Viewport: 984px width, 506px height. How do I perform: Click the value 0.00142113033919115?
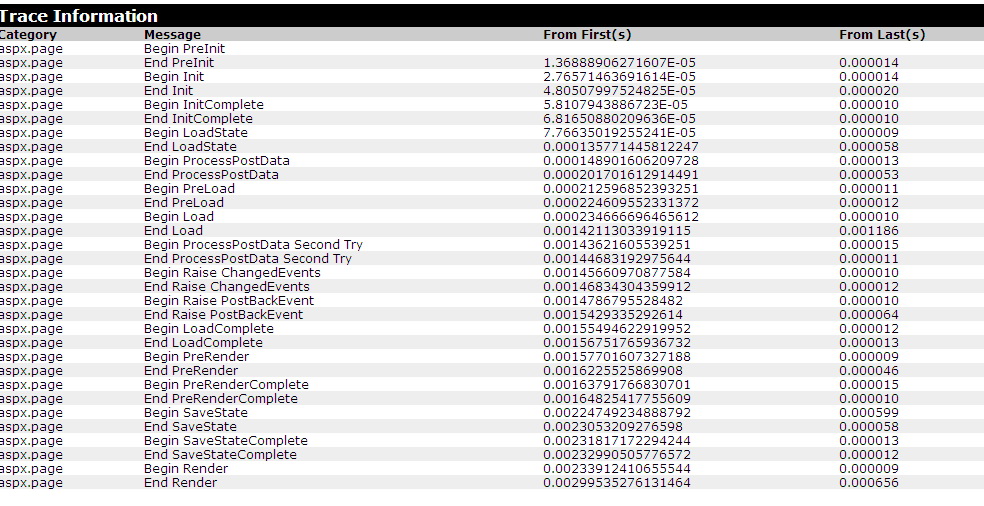click(x=617, y=230)
